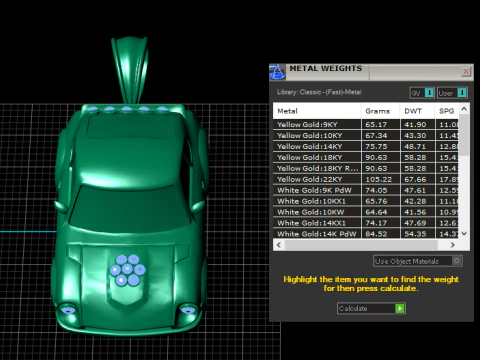Image resolution: width=480 pixels, height=360 pixels.
Task: Sort by the Metal column header
Action: (x=317, y=111)
